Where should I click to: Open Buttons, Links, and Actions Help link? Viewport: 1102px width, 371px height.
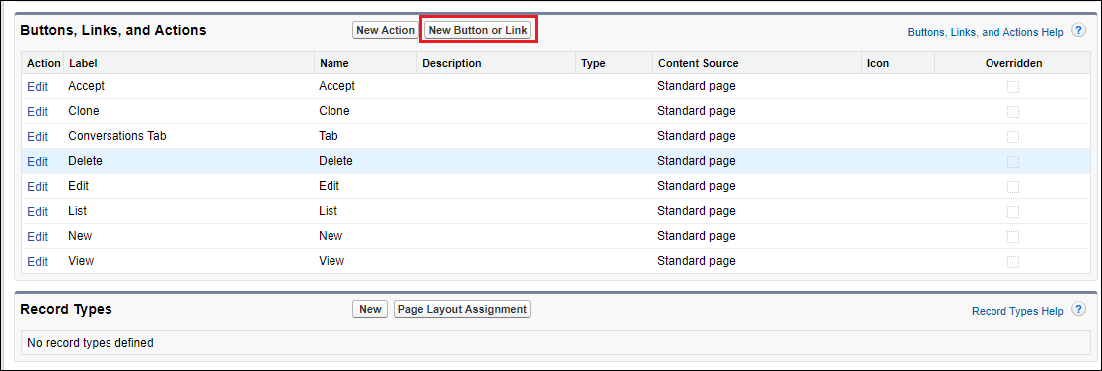pyautogui.click(x=985, y=32)
